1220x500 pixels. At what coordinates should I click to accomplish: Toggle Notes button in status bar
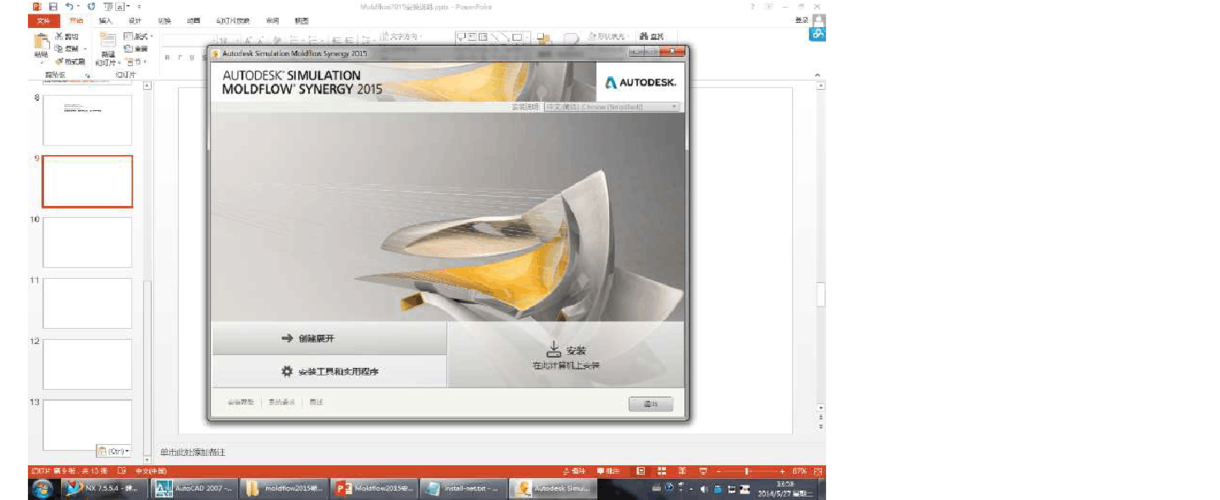click(576, 470)
